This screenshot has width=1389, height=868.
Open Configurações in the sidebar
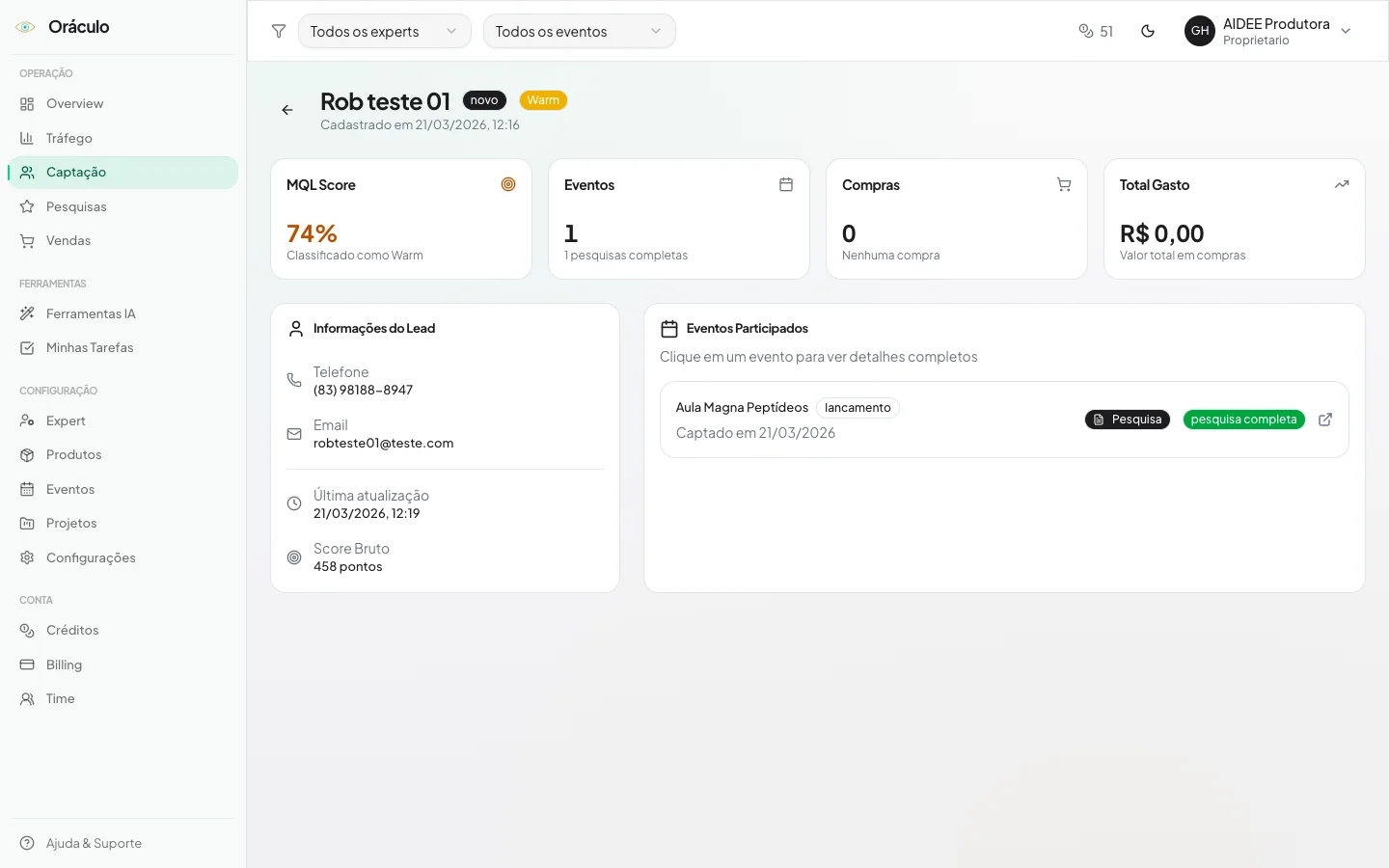tap(123, 557)
